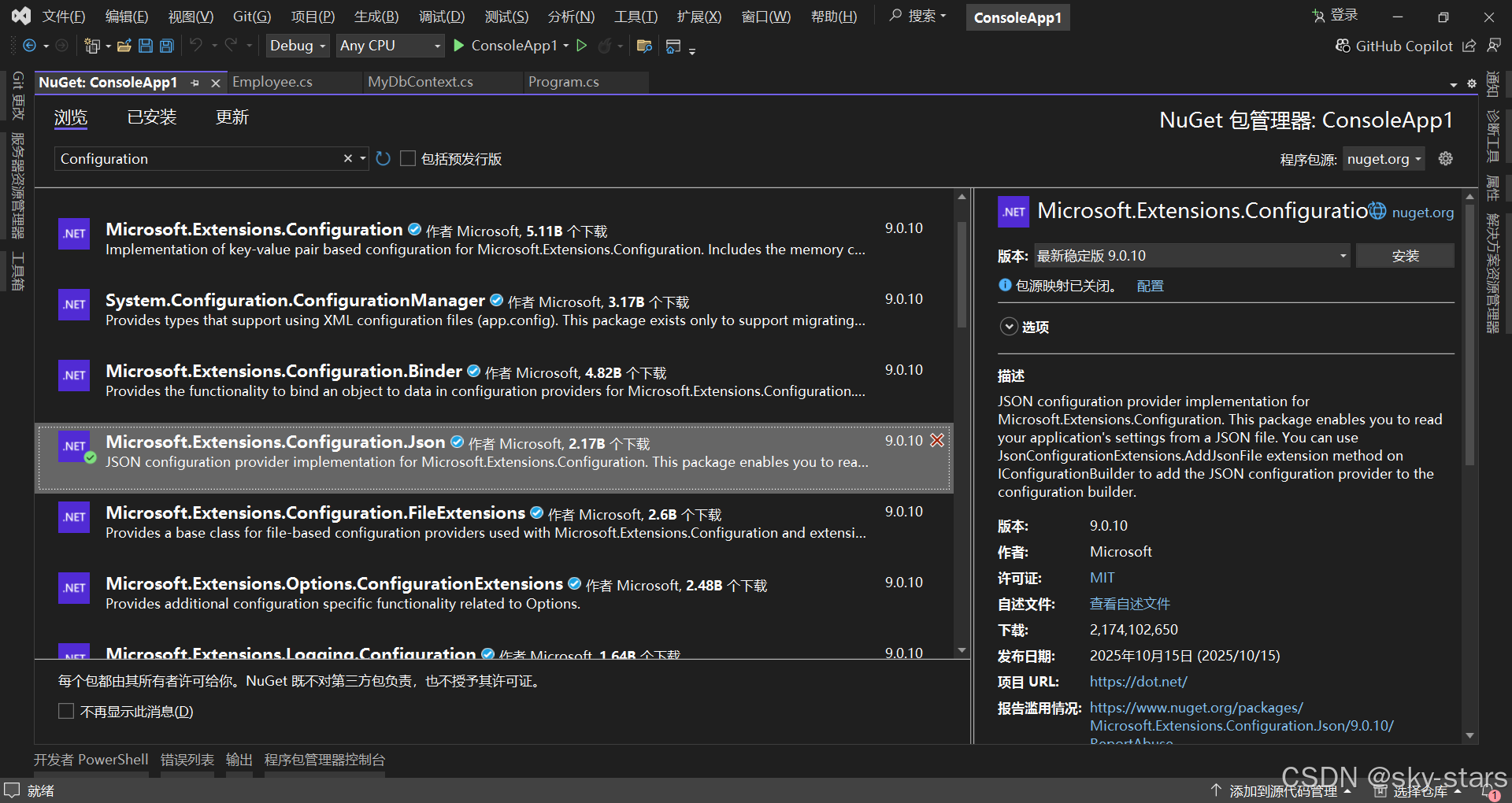The height and width of the screenshot is (803, 1512).
Task: Click the document tab settings gear icon
Action: [x=1471, y=83]
